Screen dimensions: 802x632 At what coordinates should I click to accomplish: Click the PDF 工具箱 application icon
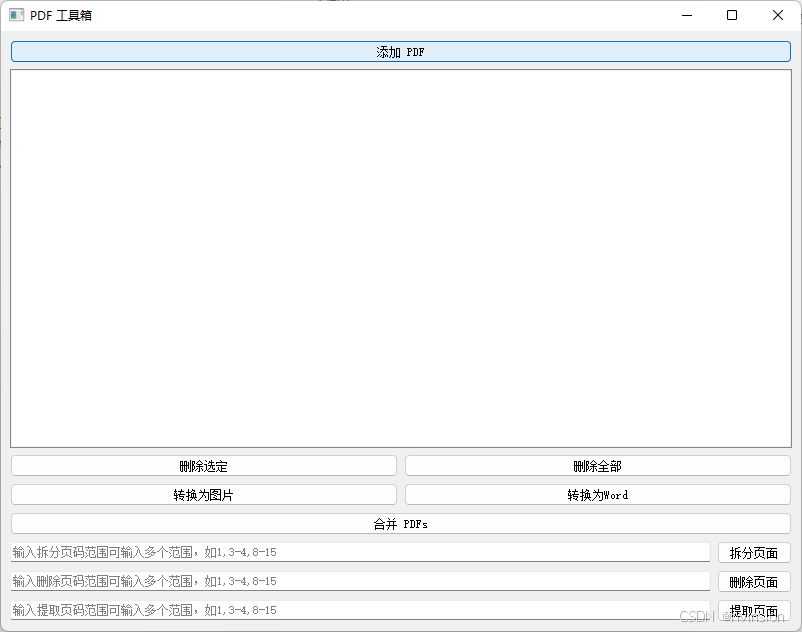coord(18,15)
